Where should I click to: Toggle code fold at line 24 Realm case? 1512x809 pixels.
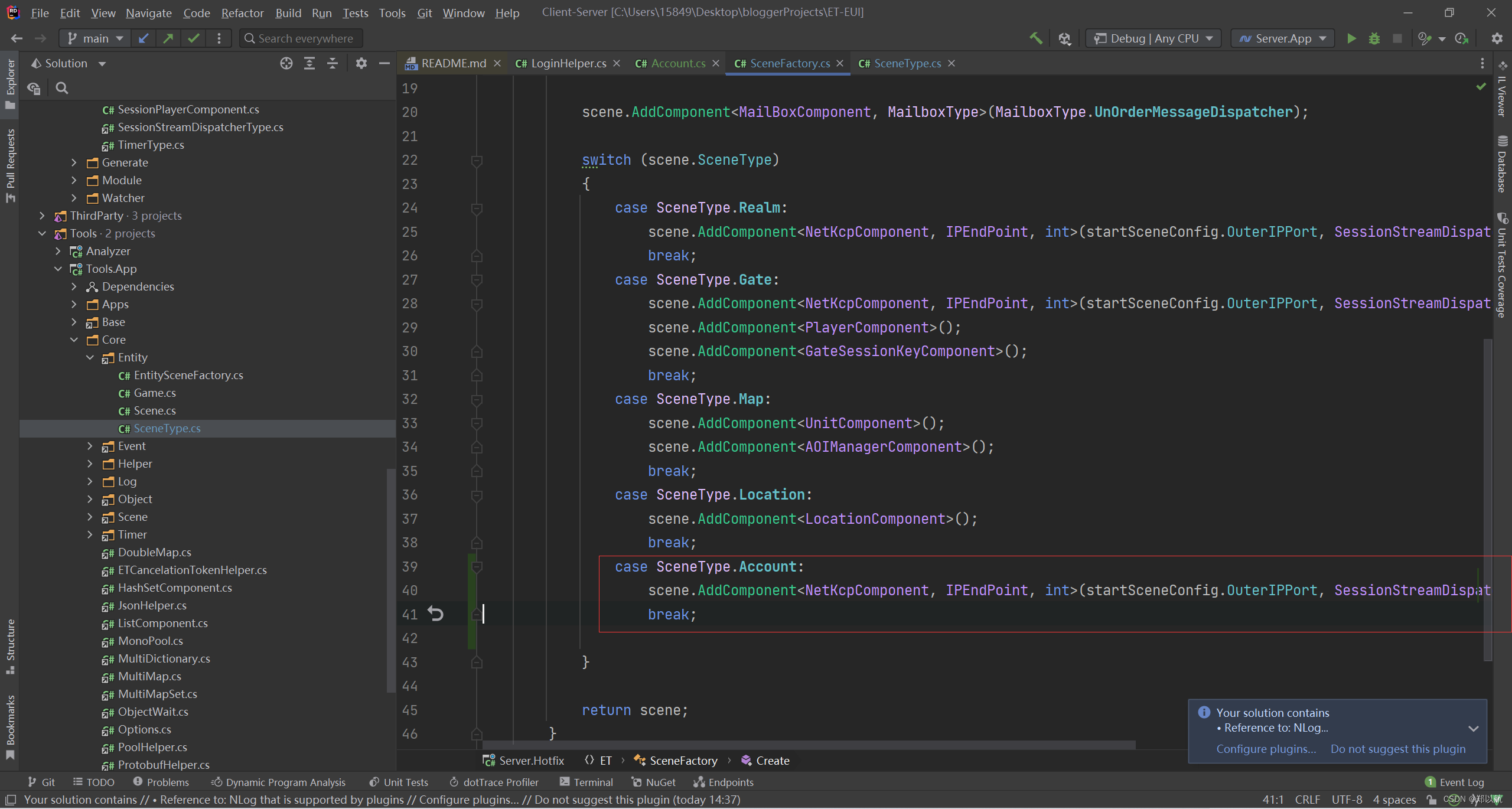point(477,208)
